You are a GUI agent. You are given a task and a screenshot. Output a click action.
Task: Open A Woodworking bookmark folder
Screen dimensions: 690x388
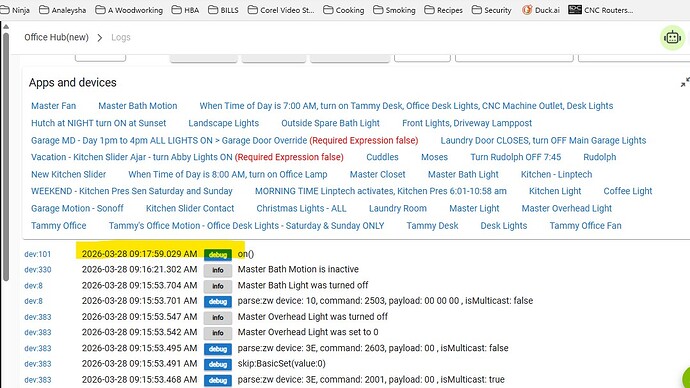(129, 10)
